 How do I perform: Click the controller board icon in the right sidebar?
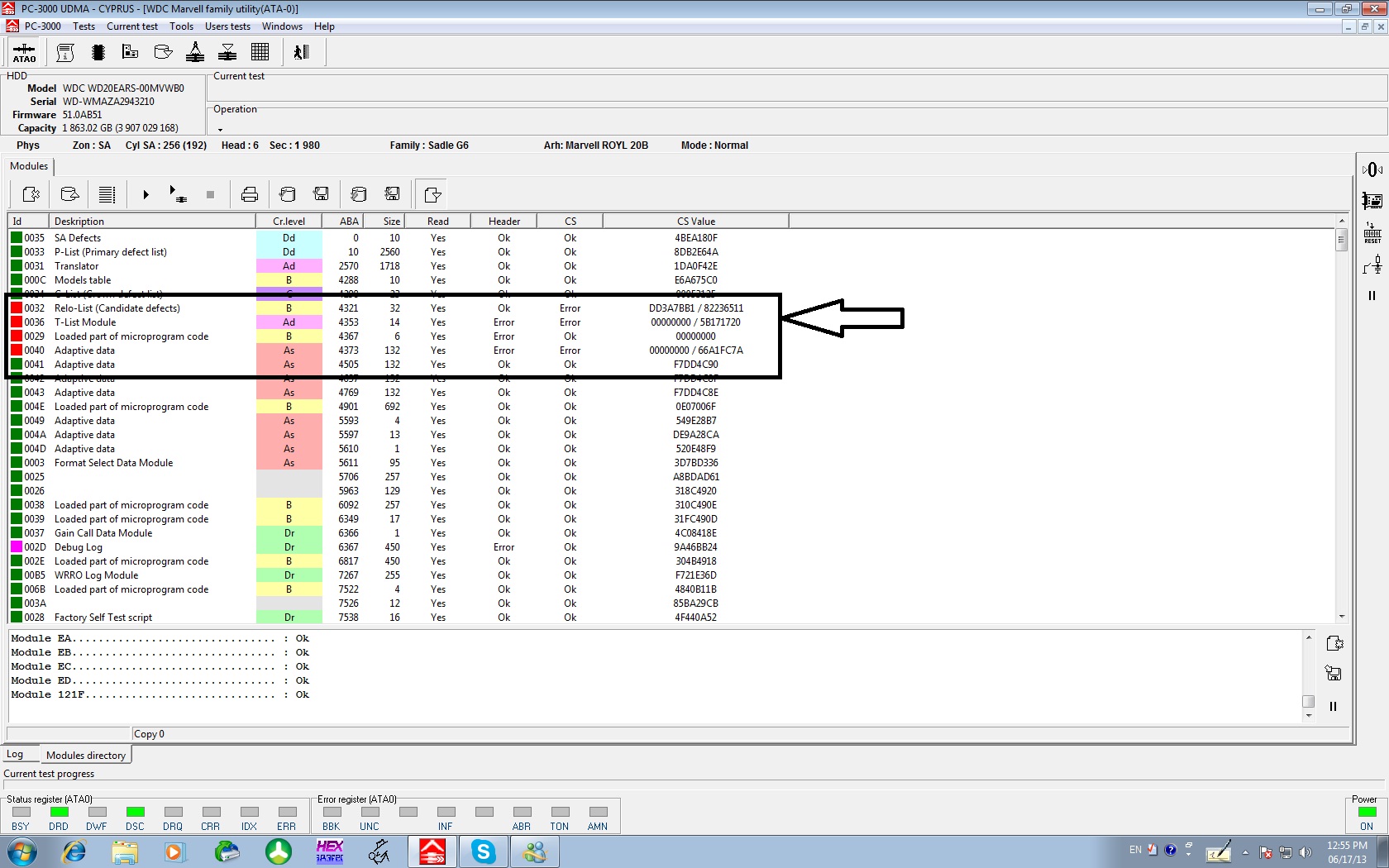click(1372, 201)
